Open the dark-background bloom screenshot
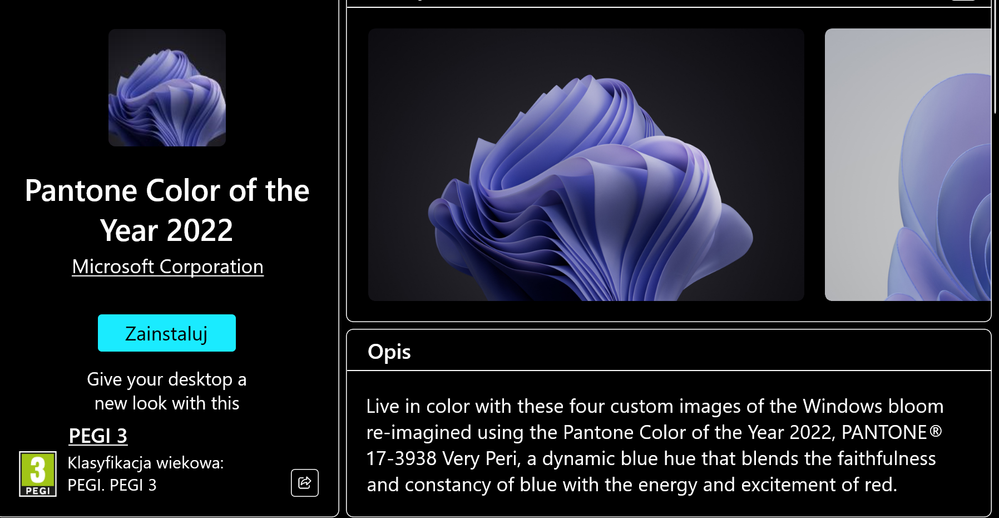The height and width of the screenshot is (518, 999). 586,164
